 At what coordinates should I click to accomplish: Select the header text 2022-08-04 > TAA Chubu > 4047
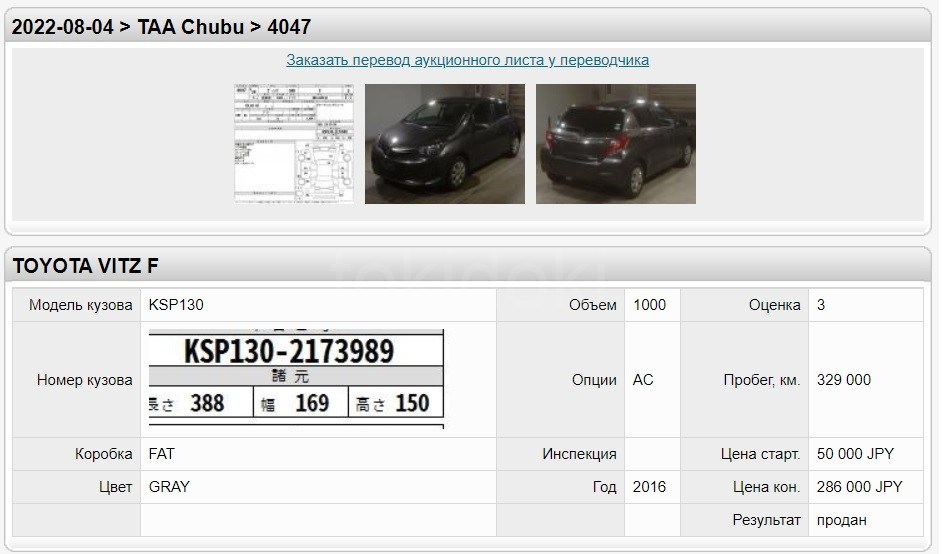pos(161,27)
